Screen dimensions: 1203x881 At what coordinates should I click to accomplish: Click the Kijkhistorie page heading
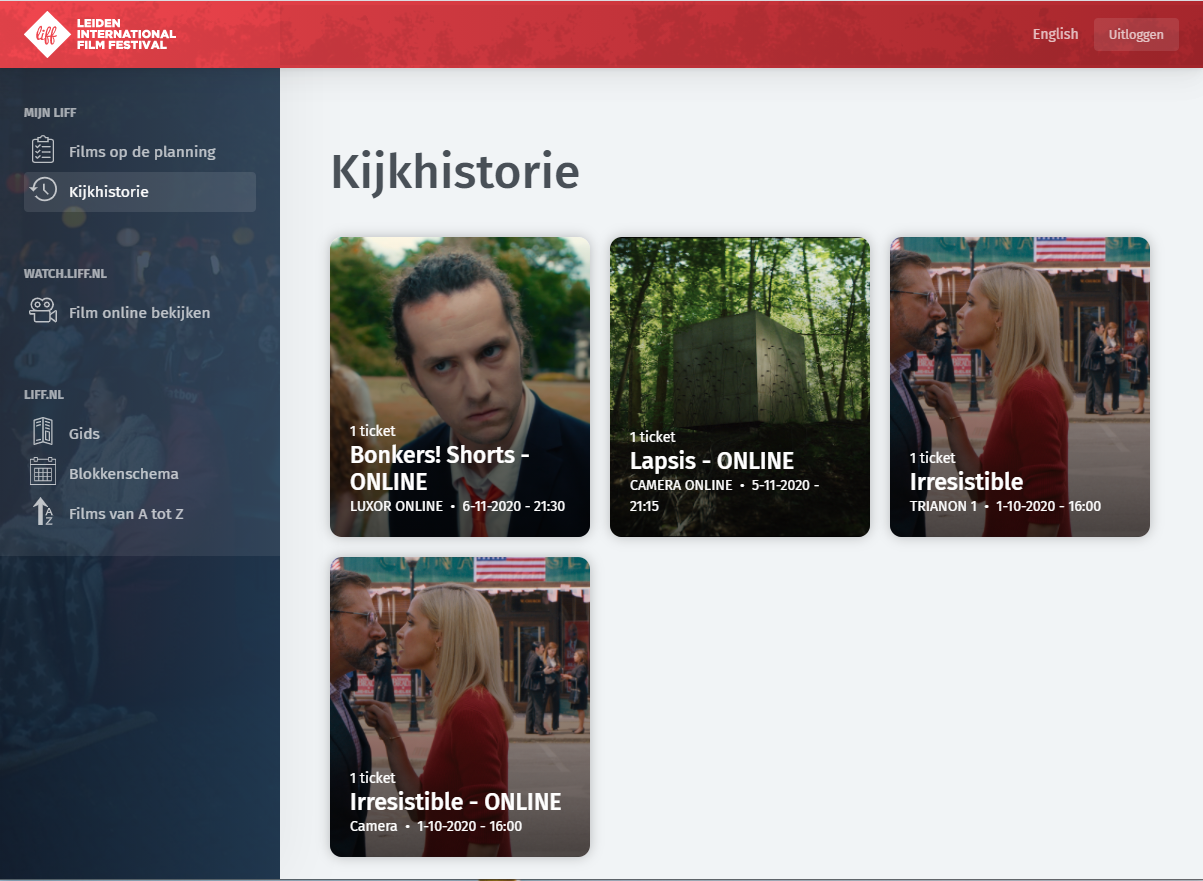point(455,172)
